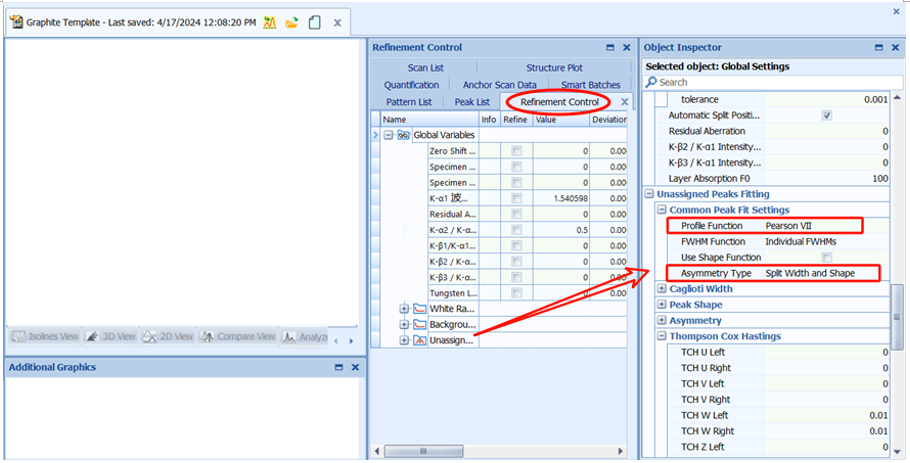Collapse the Global Variables tree node
Viewport: 910px width, 463px height.
[x=389, y=135]
